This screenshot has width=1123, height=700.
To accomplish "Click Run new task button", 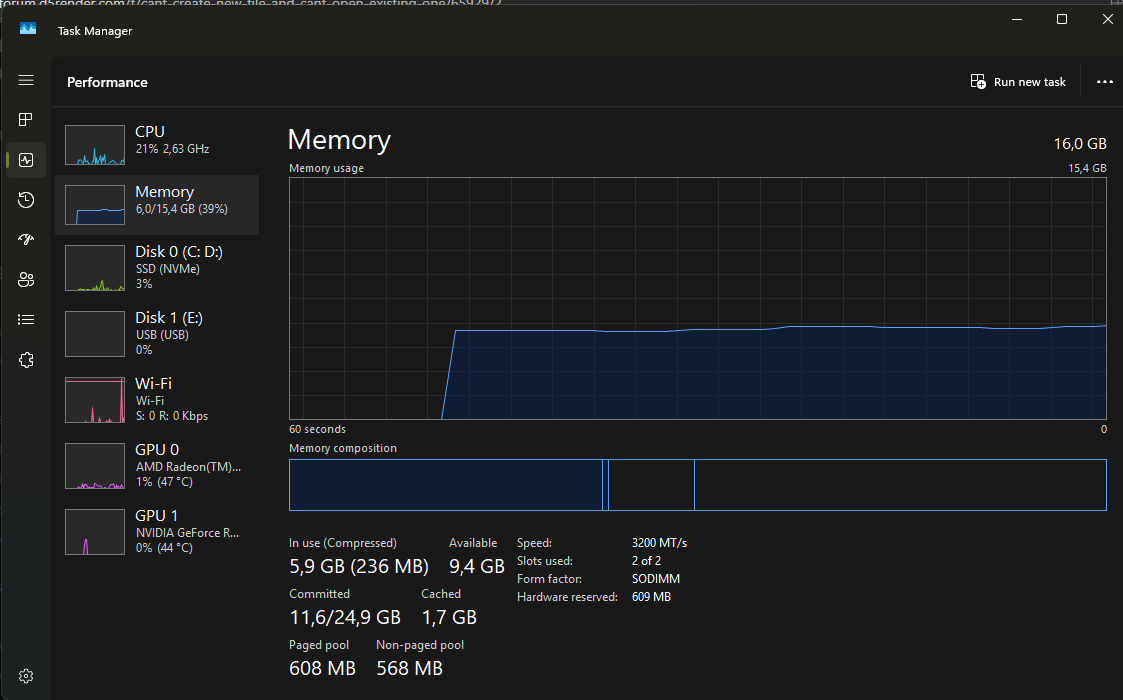I will (x=1018, y=82).
